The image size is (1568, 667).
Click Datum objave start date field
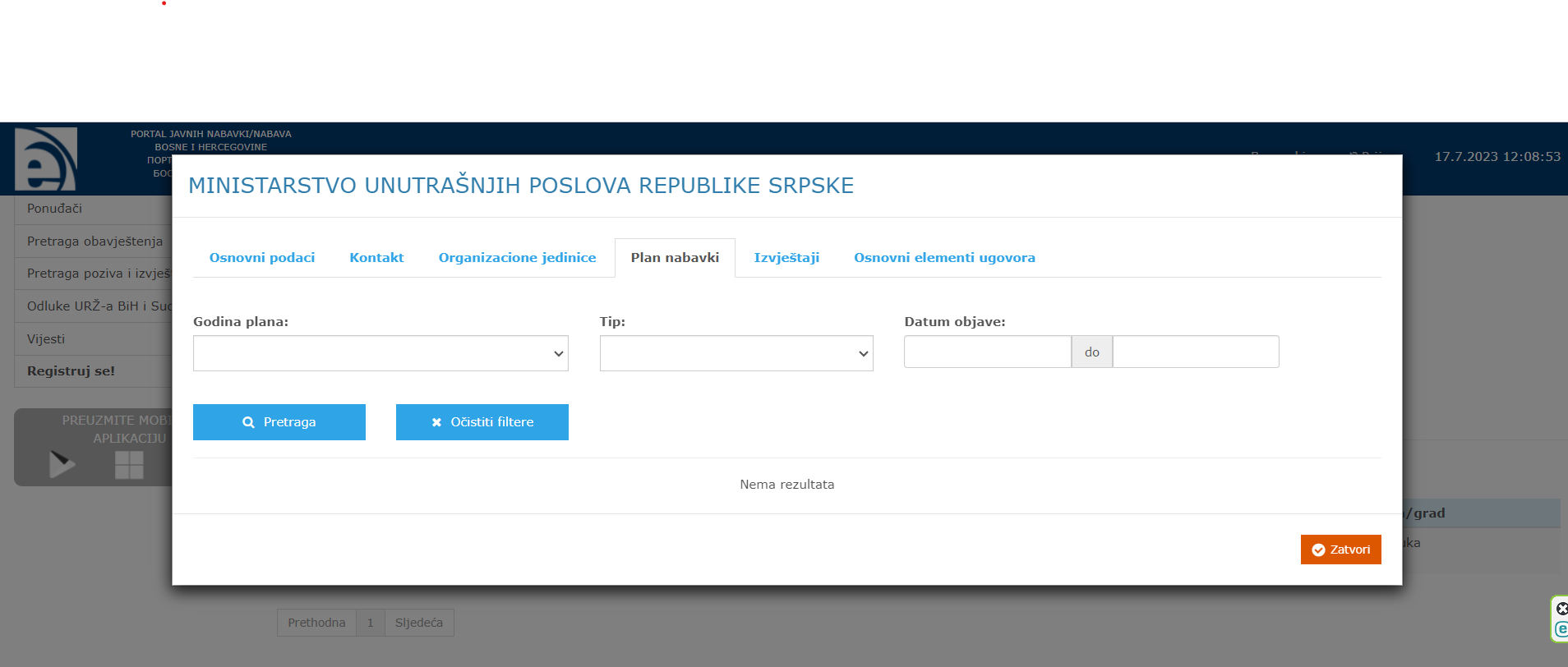point(988,352)
